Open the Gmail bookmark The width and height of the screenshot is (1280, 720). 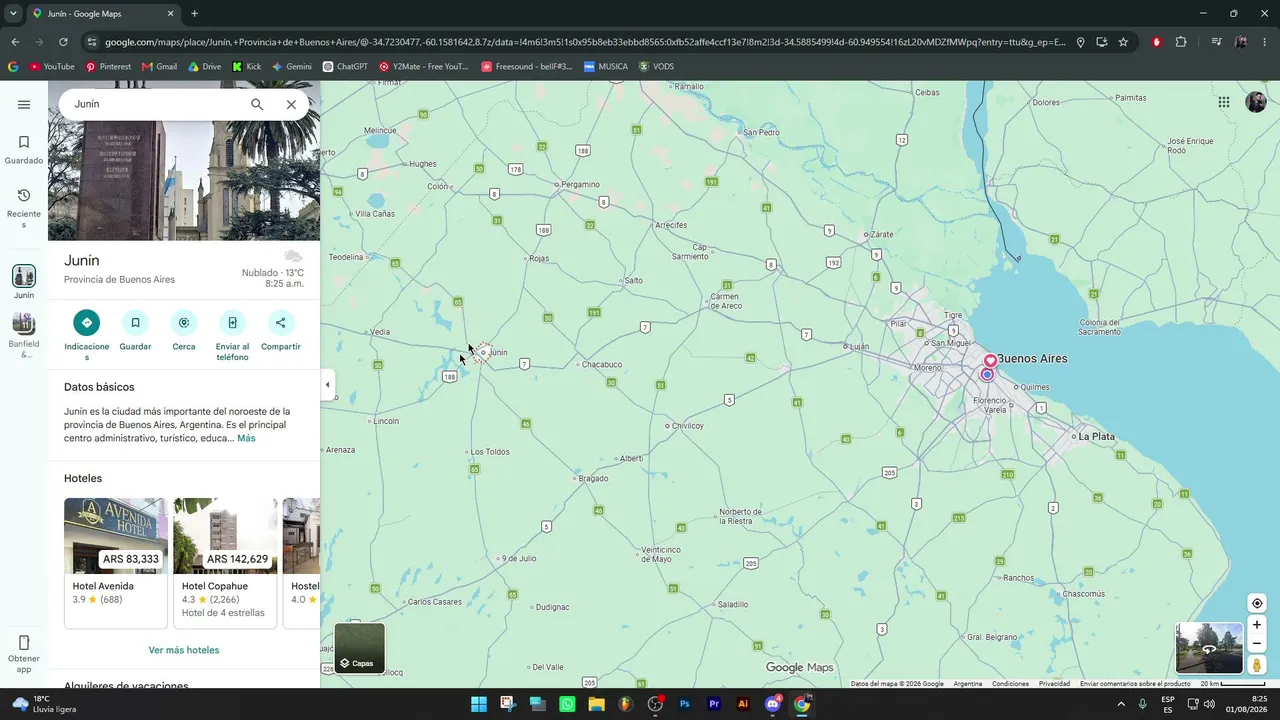[x=159, y=67]
